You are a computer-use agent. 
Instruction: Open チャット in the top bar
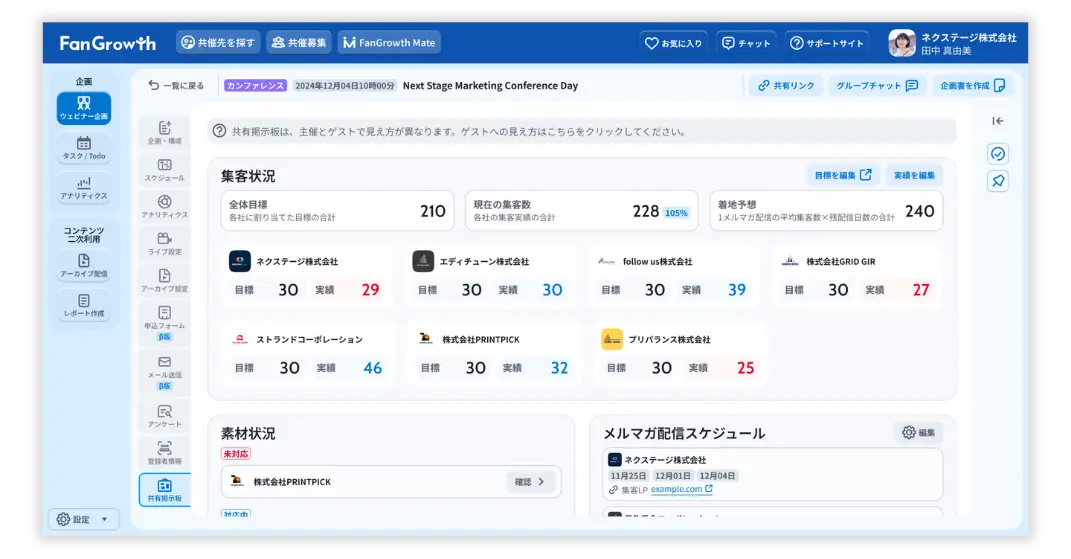pyautogui.click(x=746, y=43)
